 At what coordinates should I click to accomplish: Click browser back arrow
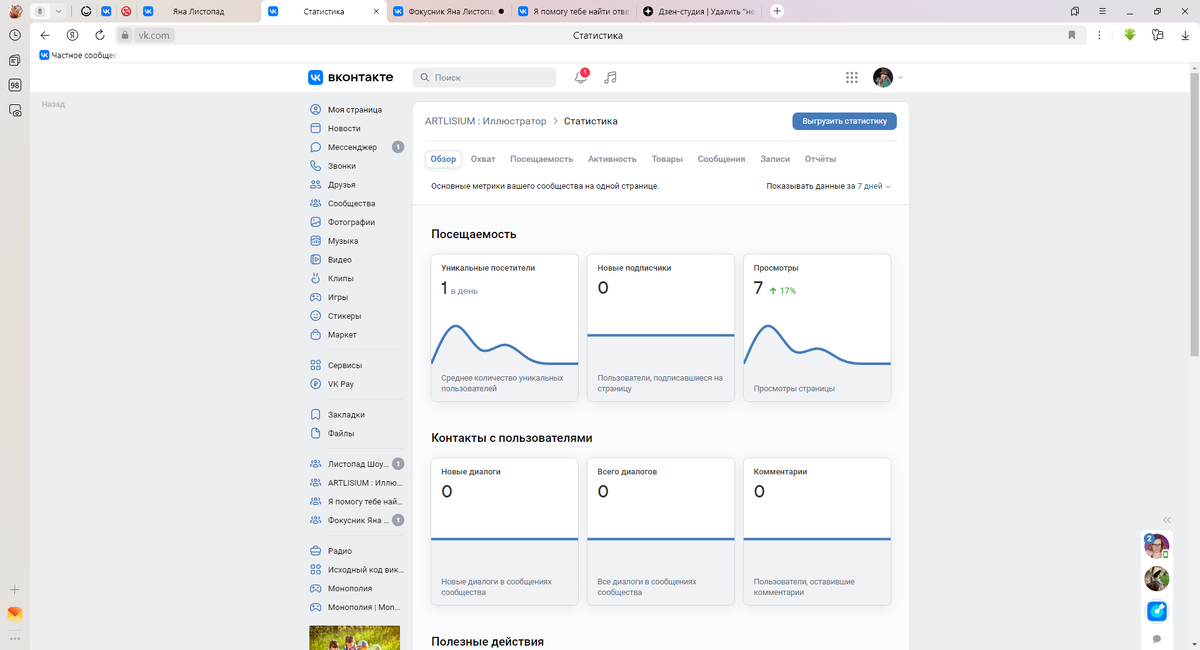44,35
